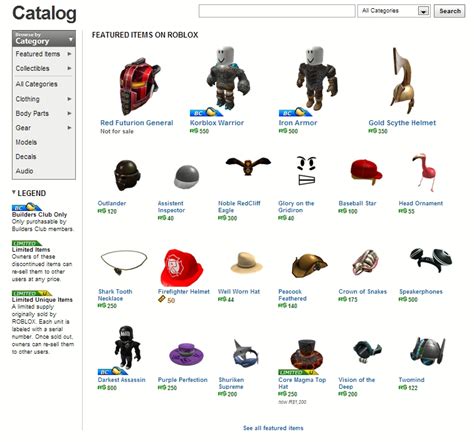The image size is (474, 442).
Task: Choose the Audio category
Action: (24, 171)
